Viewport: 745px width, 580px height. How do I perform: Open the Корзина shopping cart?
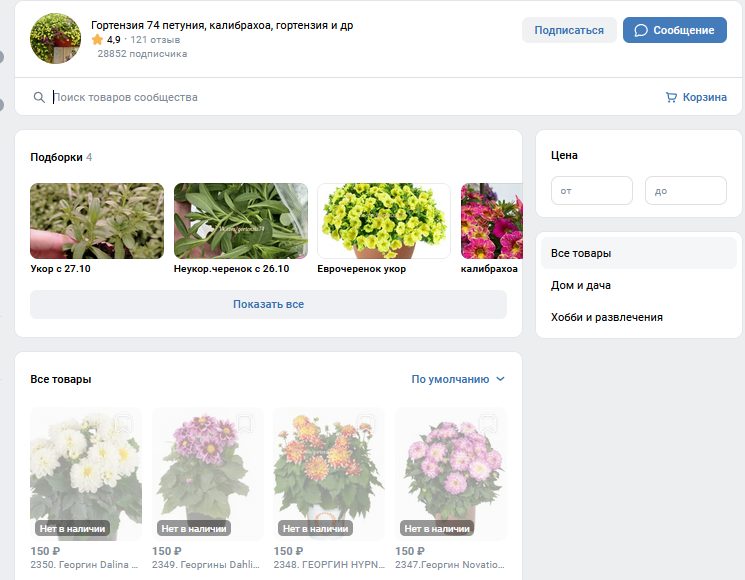pos(696,97)
